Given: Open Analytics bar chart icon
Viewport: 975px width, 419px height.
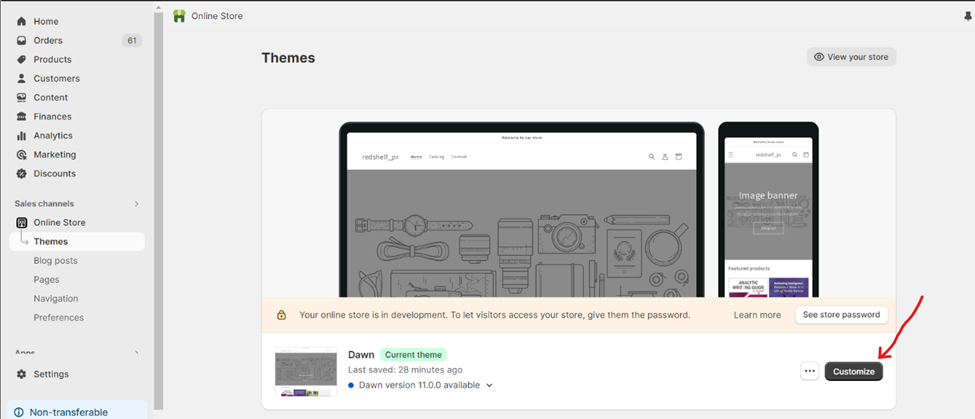Looking at the screenshot, I should click(22, 135).
